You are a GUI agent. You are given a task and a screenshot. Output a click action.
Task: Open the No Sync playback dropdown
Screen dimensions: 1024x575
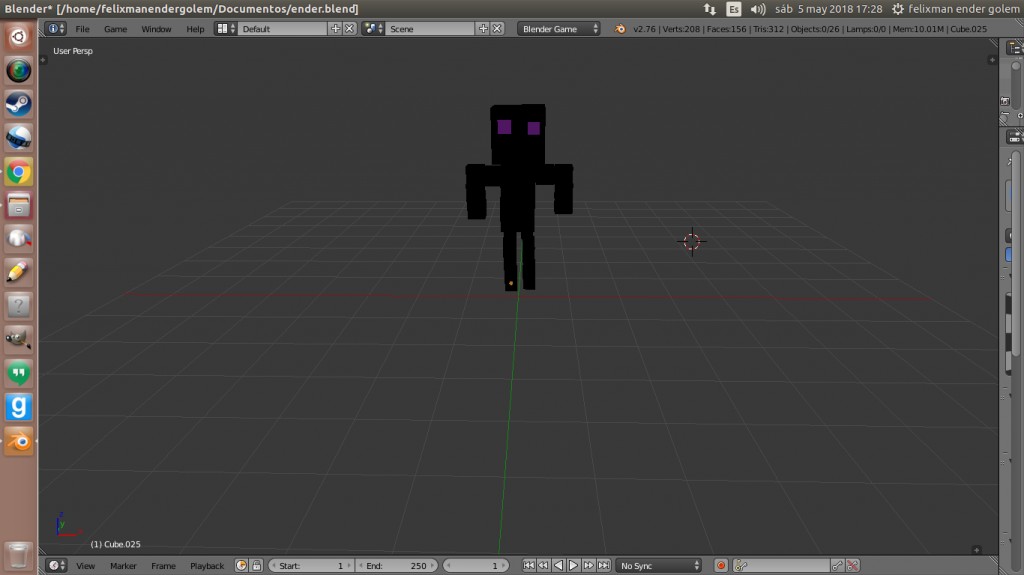coord(659,565)
